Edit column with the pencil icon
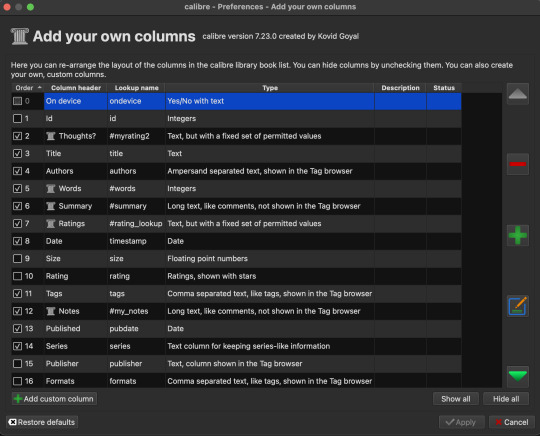 tap(518, 306)
